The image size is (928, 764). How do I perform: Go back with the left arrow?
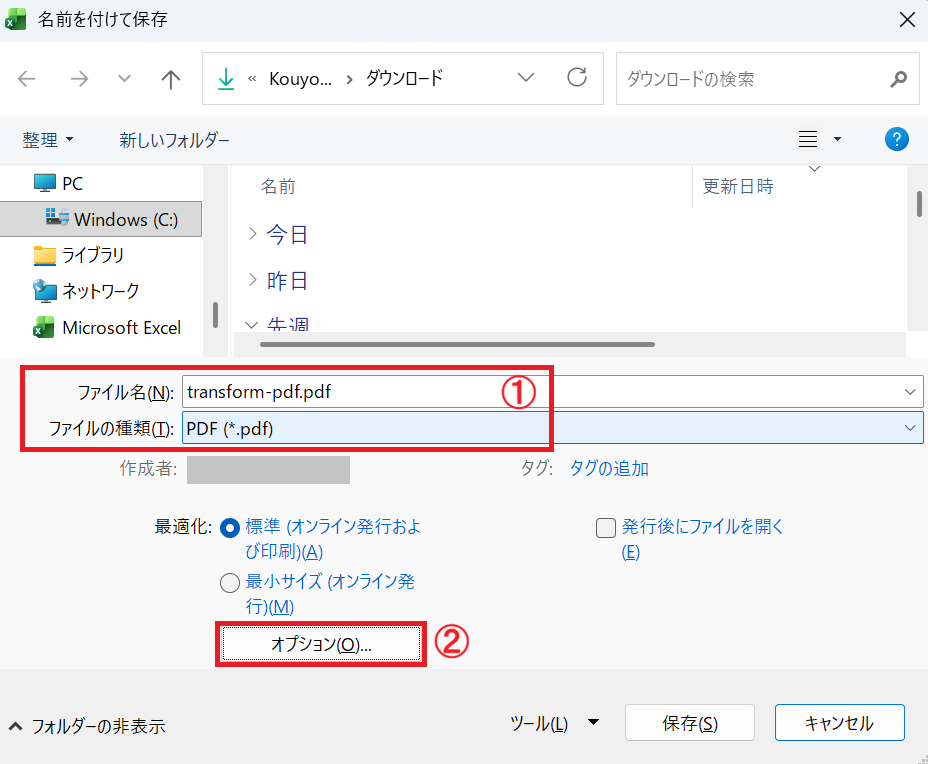click(x=27, y=79)
